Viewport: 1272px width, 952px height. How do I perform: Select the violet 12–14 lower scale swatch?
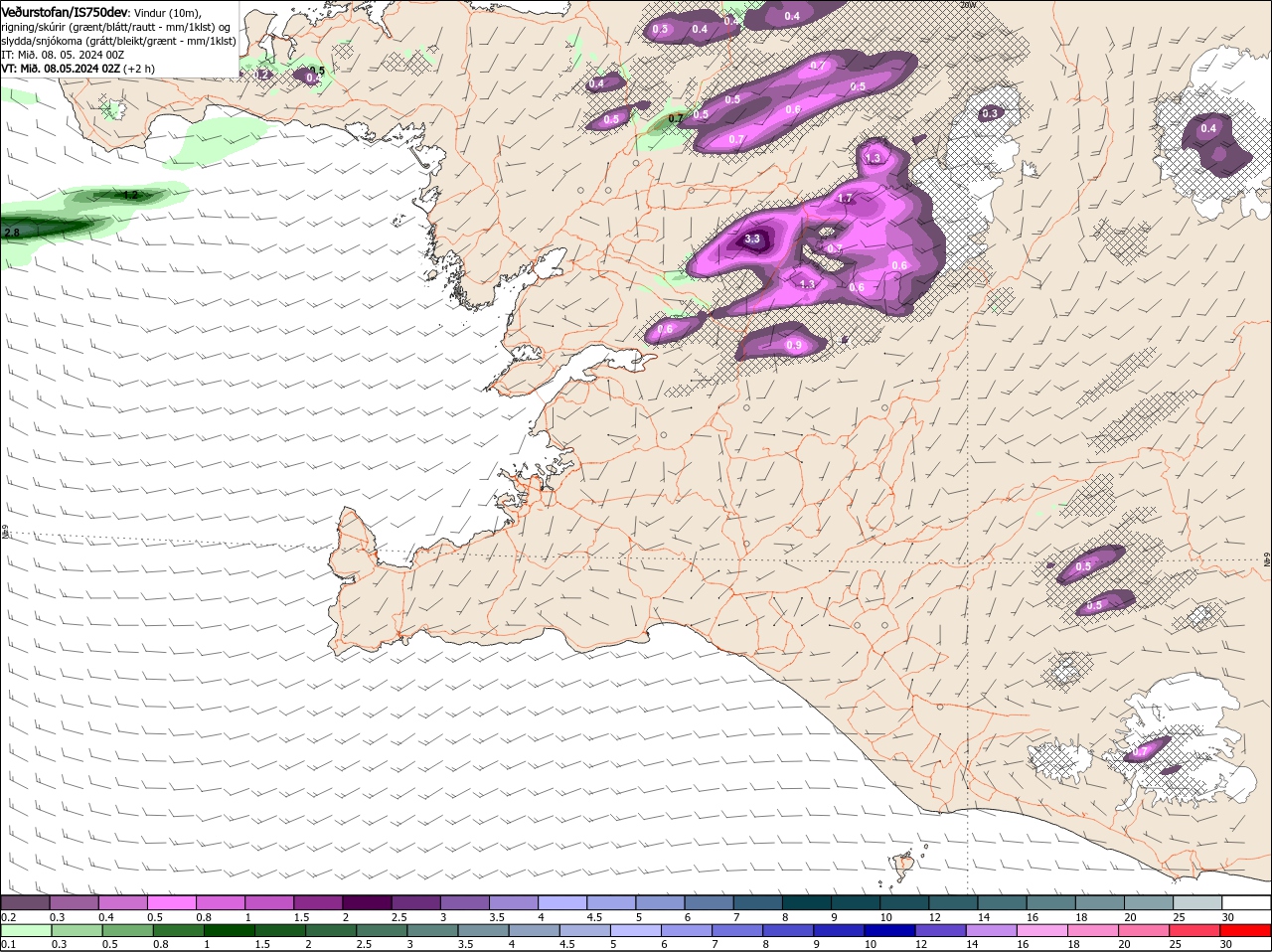942,930
